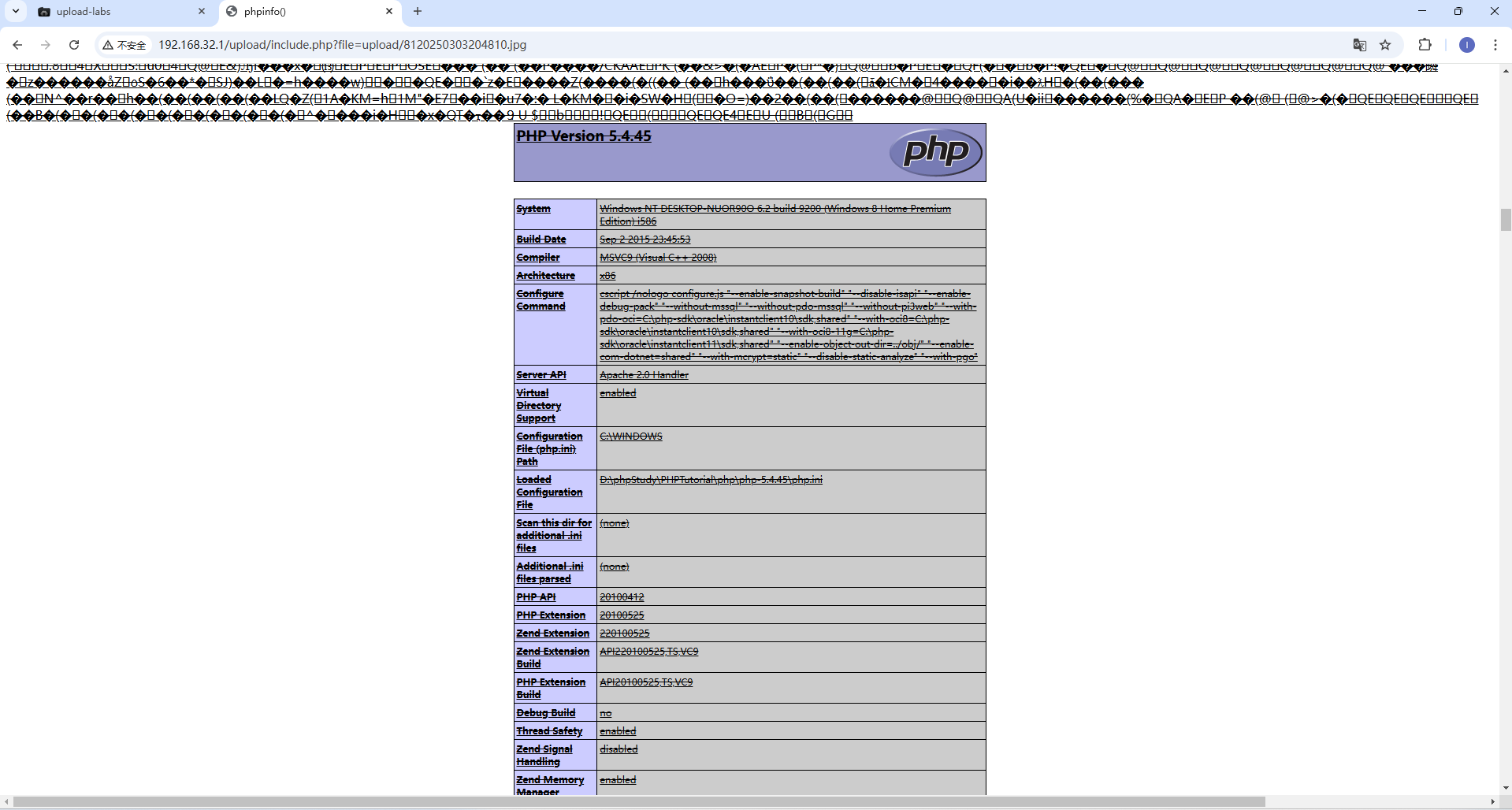Click the API20100525,TS,VC9 value
The height and width of the screenshot is (810, 1512).
coord(646,682)
